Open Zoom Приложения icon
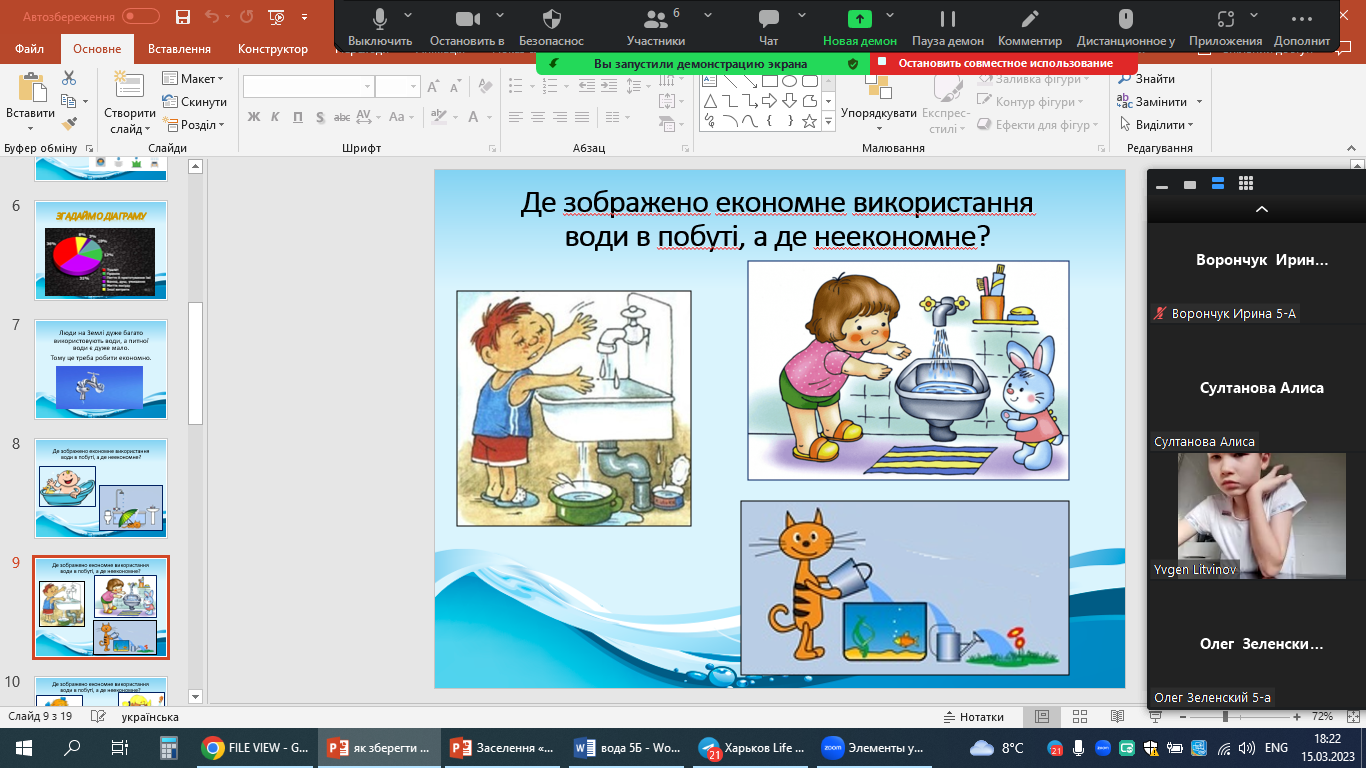Image resolution: width=1366 pixels, height=768 pixels. point(1226,19)
